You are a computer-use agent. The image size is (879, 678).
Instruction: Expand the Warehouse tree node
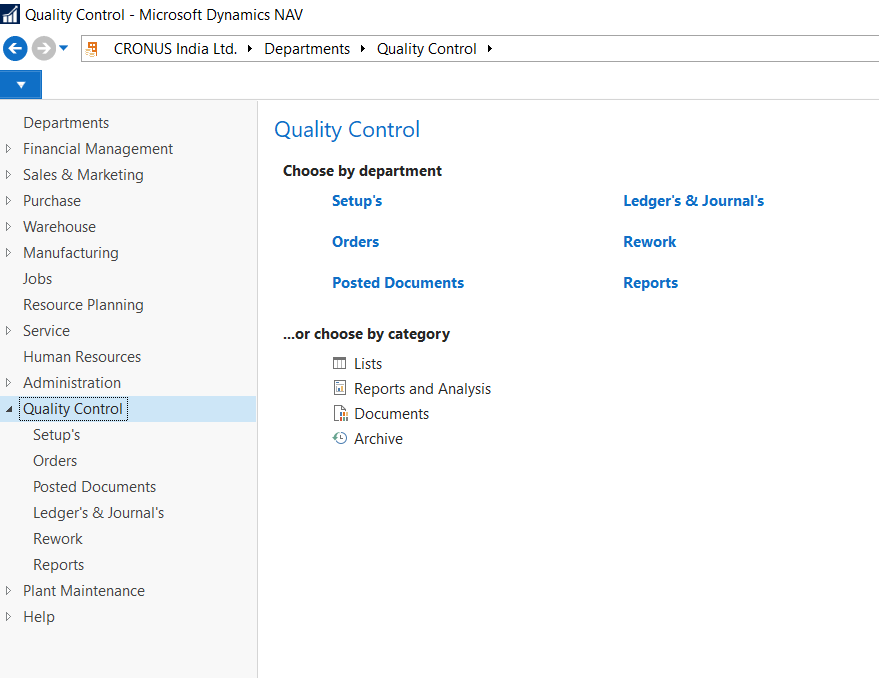point(8,227)
